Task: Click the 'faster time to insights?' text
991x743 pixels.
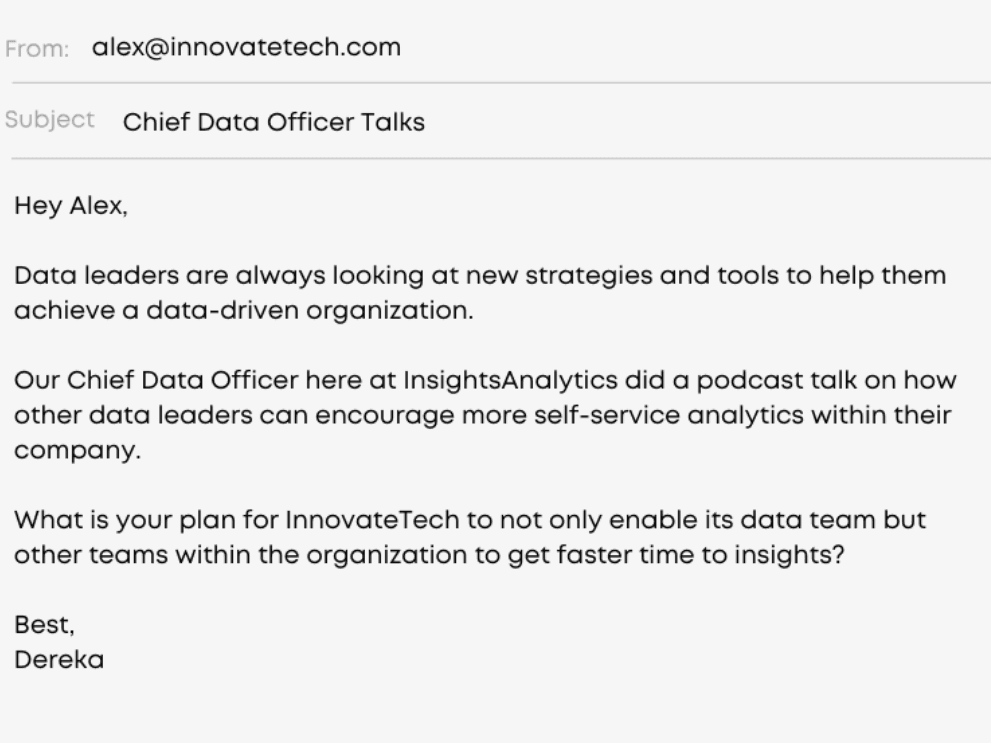Action: coord(700,555)
